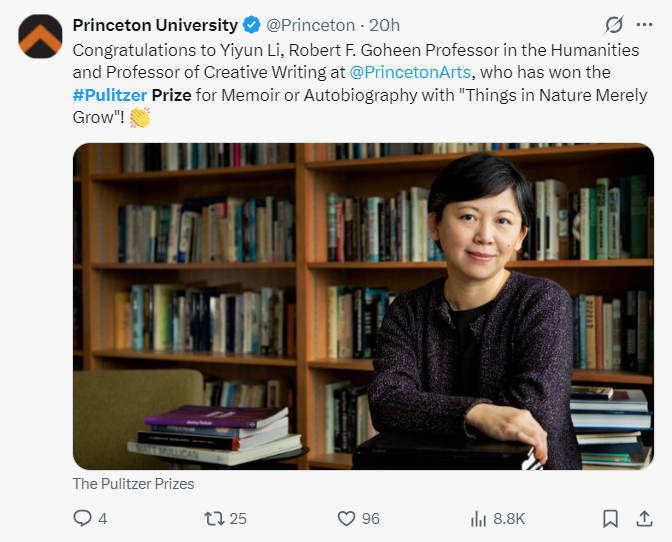The height and width of the screenshot is (542, 672).
Task: Click the share upload icon
Action: [x=644, y=518]
